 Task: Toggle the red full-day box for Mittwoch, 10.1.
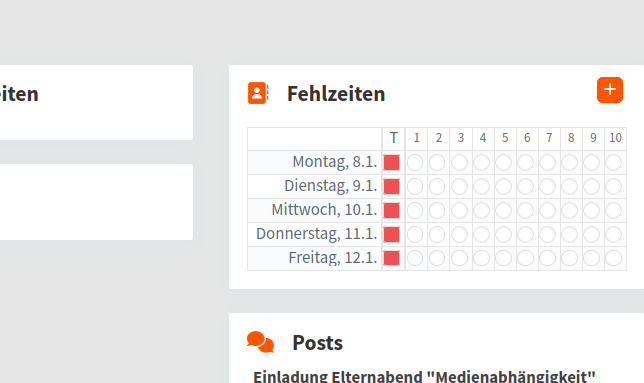click(x=392, y=211)
